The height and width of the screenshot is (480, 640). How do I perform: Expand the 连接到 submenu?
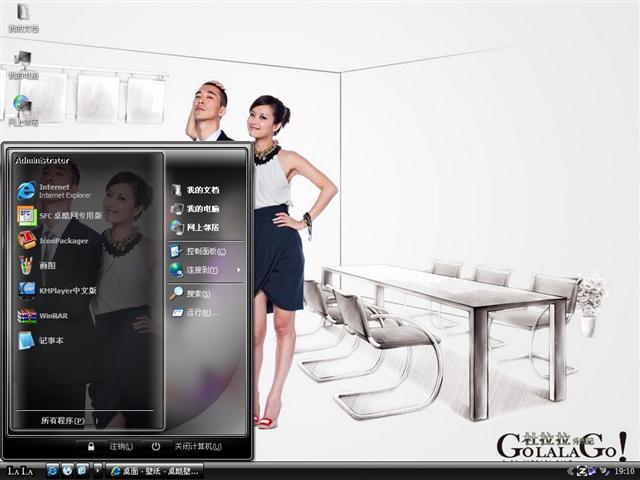coord(205,270)
